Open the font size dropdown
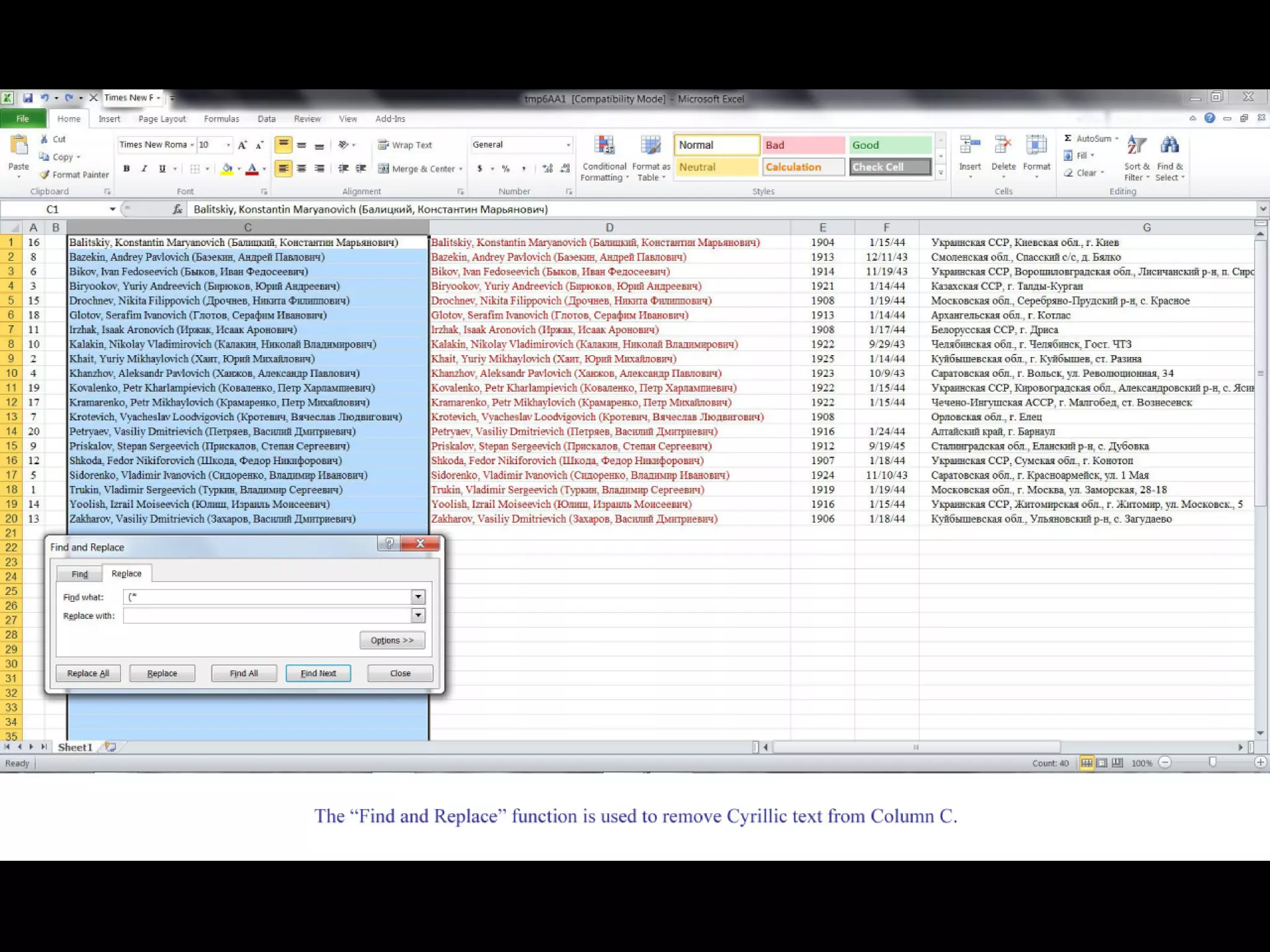Image resolution: width=1270 pixels, height=952 pixels. pyautogui.click(x=228, y=145)
